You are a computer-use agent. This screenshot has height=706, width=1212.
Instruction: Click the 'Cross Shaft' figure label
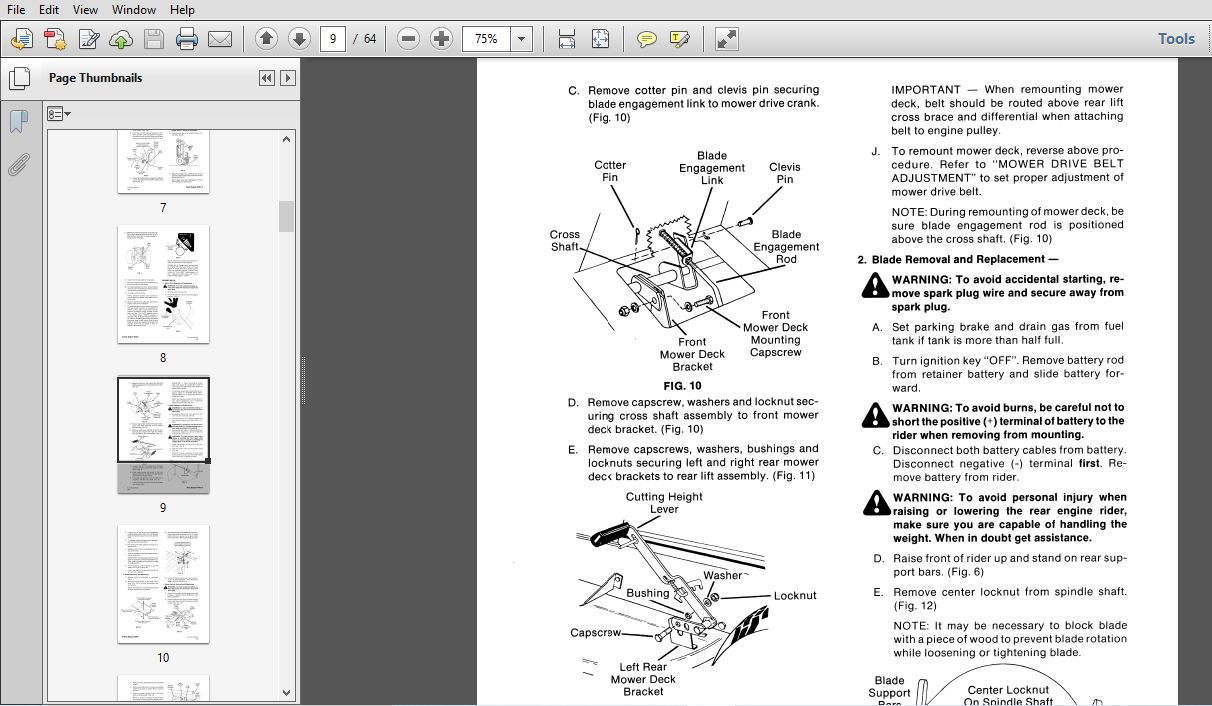coord(565,241)
